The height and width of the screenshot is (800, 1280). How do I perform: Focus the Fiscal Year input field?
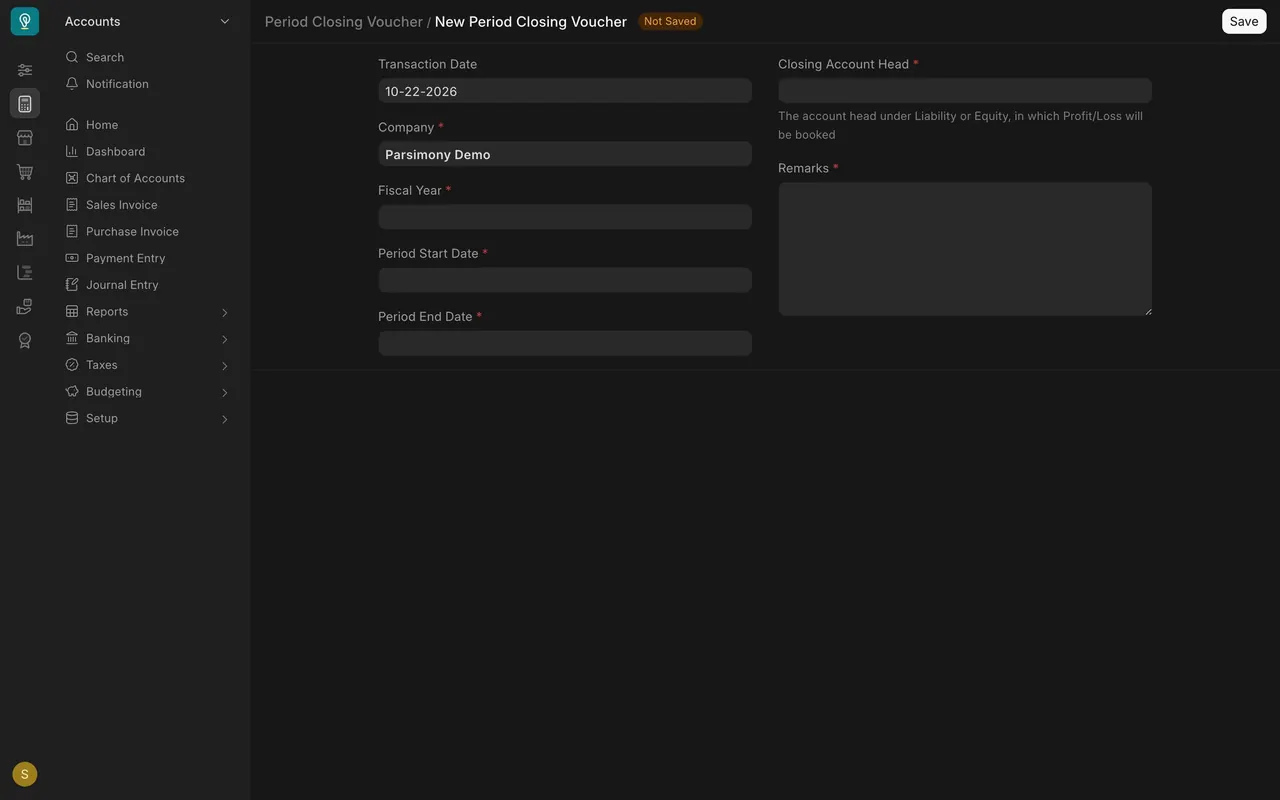(565, 217)
